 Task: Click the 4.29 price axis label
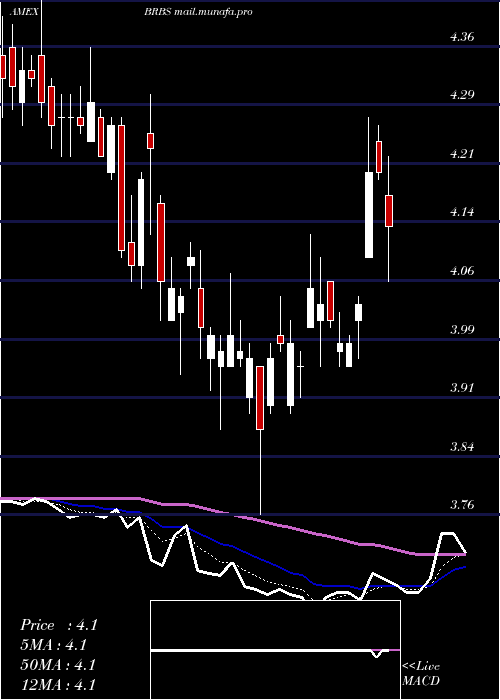pyautogui.click(x=462, y=95)
